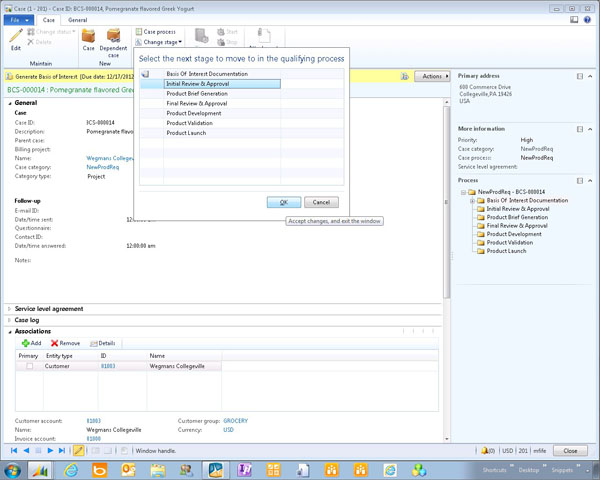Click the More information pane options icon
600x480 pixels.
click(x=580, y=129)
